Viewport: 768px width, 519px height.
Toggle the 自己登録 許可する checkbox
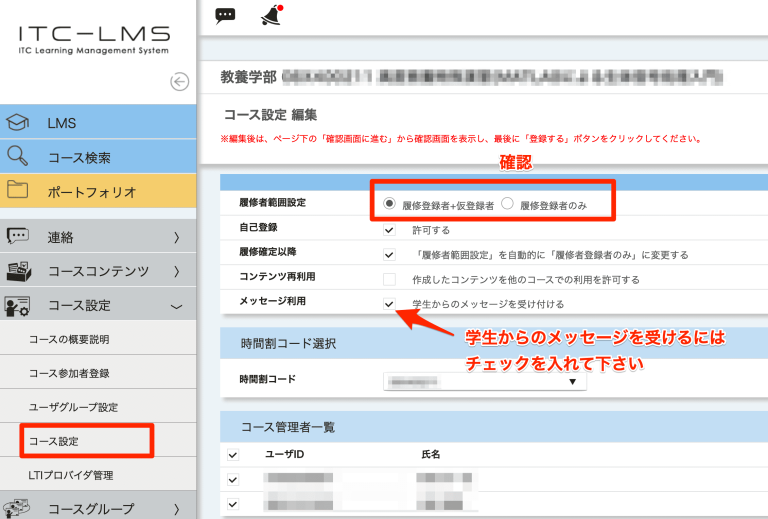pyautogui.click(x=390, y=229)
